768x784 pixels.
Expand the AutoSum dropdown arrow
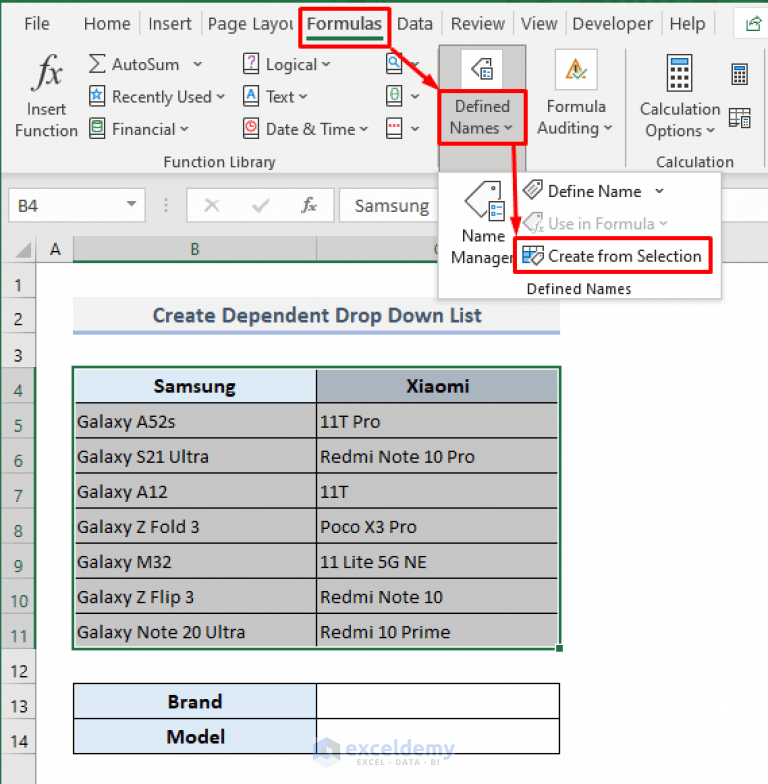(x=198, y=64)
